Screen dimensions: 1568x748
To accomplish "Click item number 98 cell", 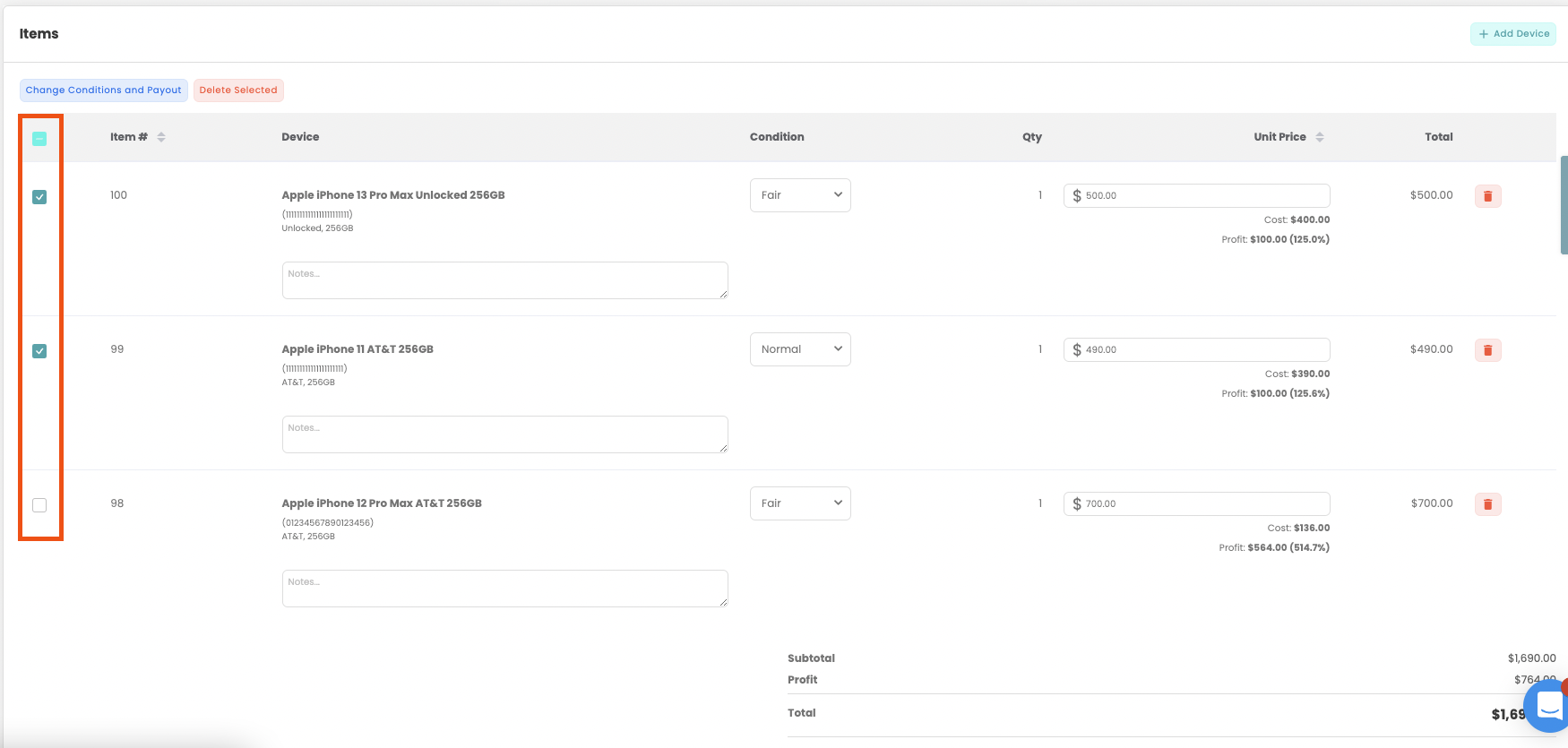I will click(117, 503).
